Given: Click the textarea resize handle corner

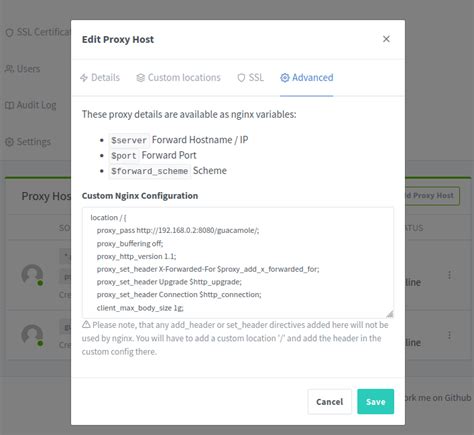Looking at the screenshot, I should (x=389, y=314).
